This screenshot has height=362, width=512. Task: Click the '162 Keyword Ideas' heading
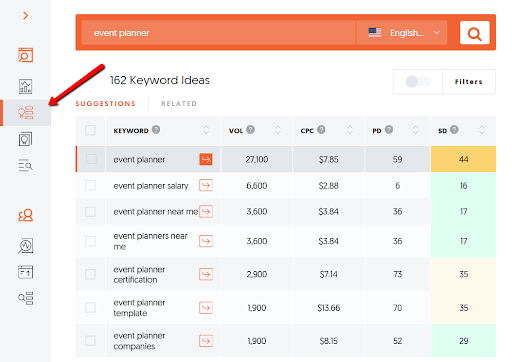(160, 80)
